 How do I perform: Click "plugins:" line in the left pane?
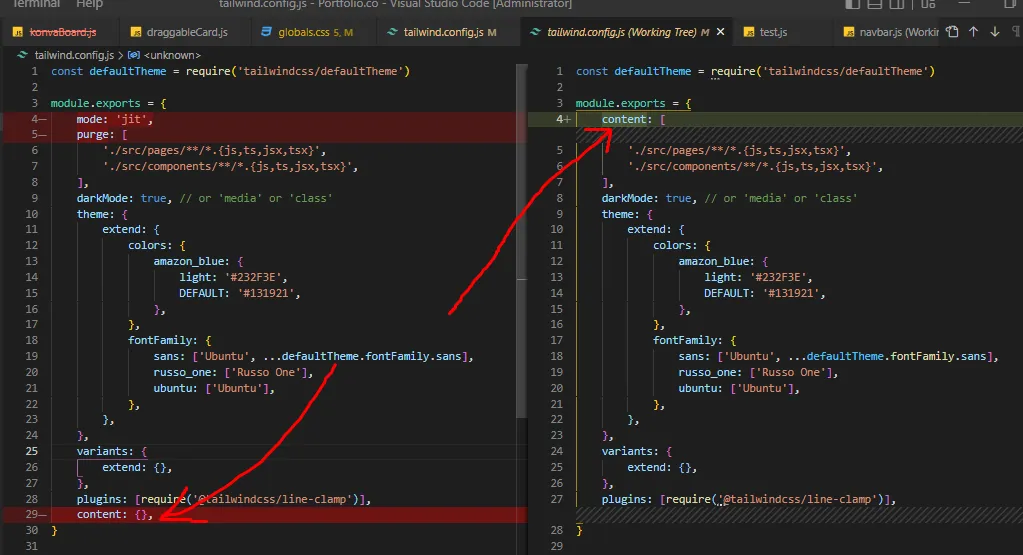[224, 500]
